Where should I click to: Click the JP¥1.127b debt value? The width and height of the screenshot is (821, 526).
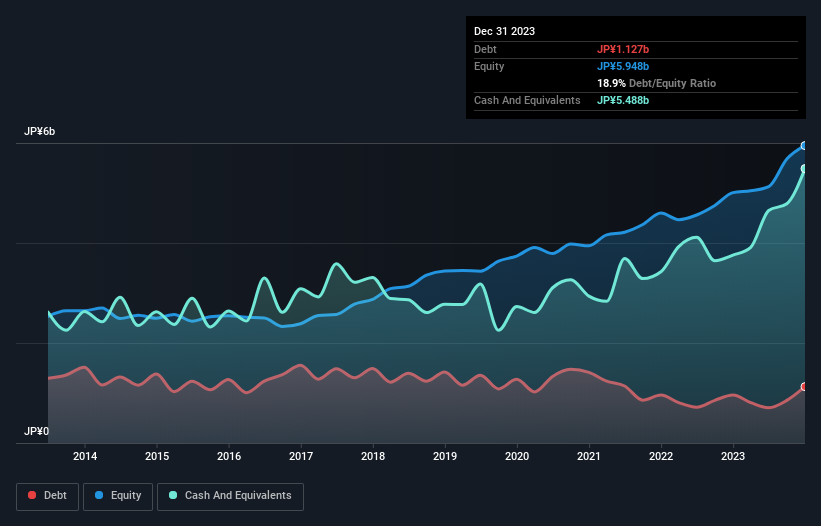point(623,49)
